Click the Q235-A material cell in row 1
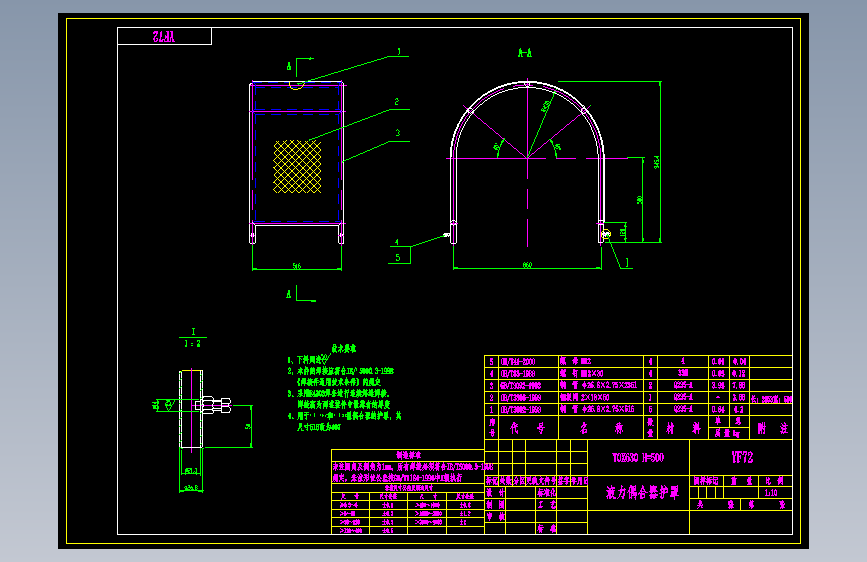867x562 pixels. coord(683,409)
